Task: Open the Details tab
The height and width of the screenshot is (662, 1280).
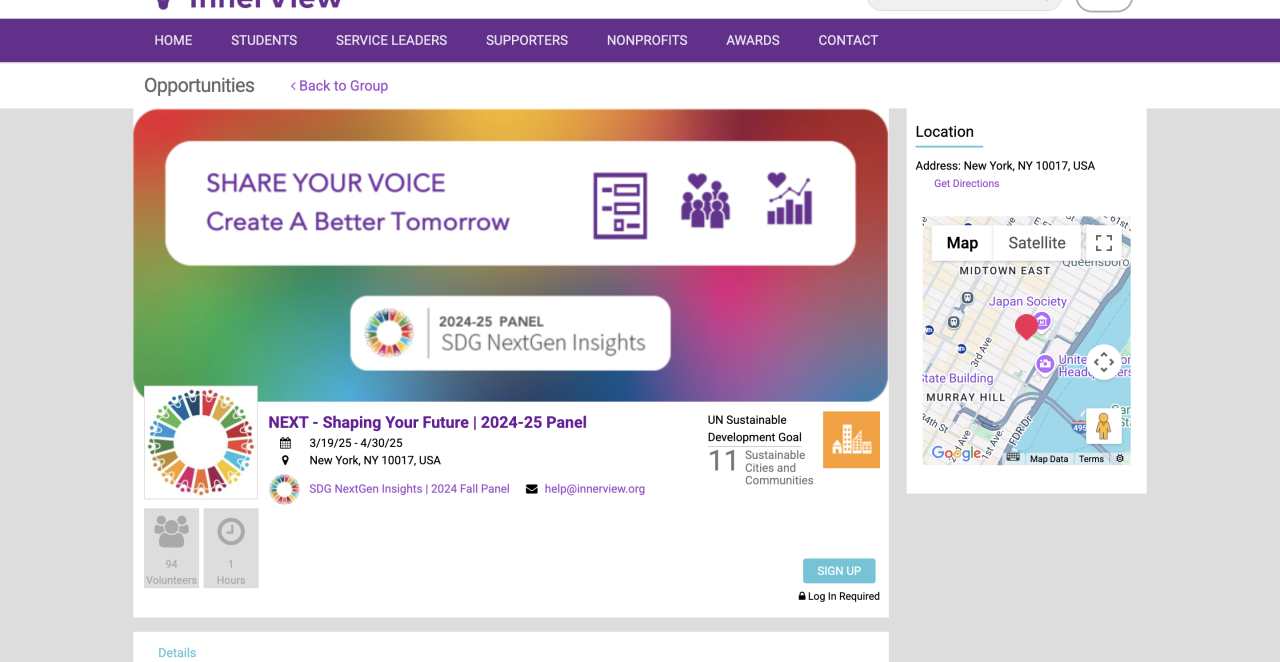Action: [x=177, y=653]
